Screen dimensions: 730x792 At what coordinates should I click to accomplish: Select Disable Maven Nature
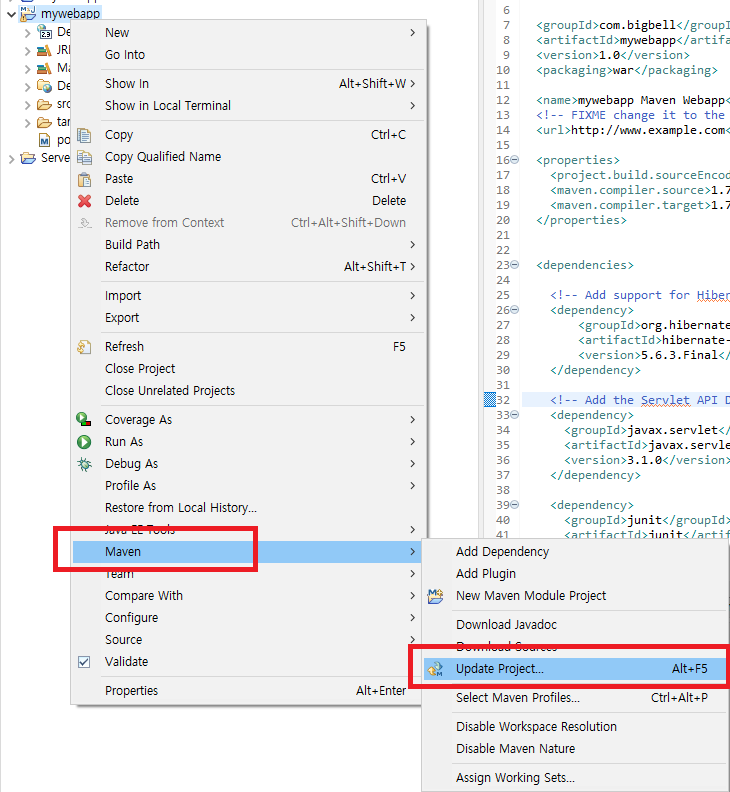[575, 749]
